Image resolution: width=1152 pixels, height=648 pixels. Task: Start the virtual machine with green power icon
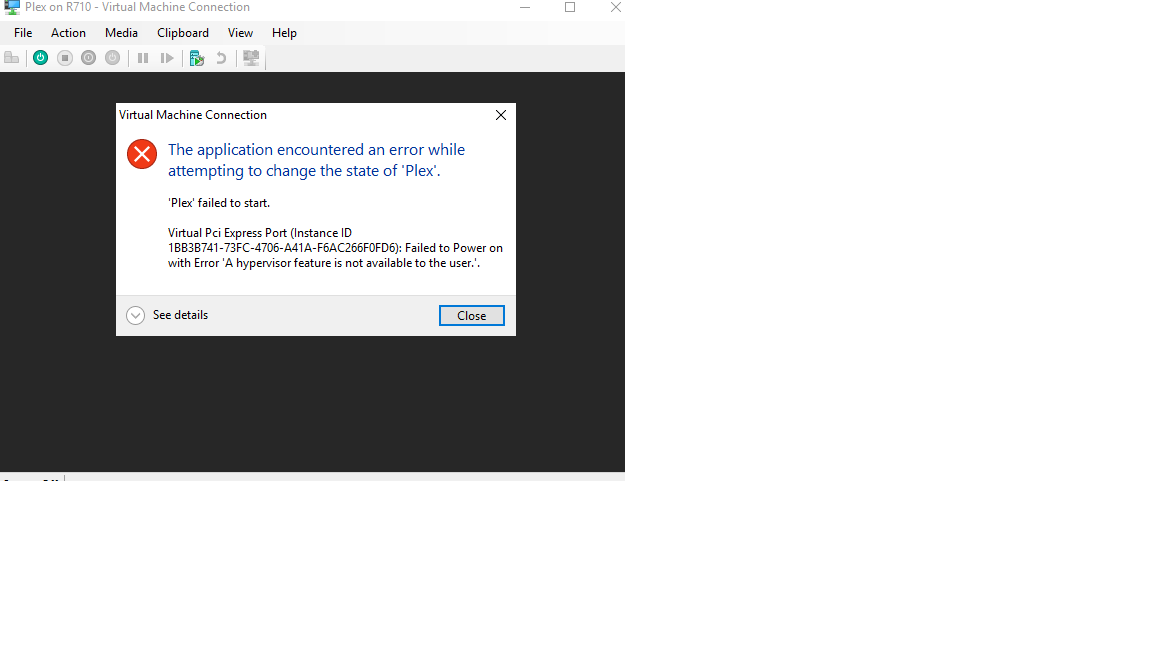40,58
